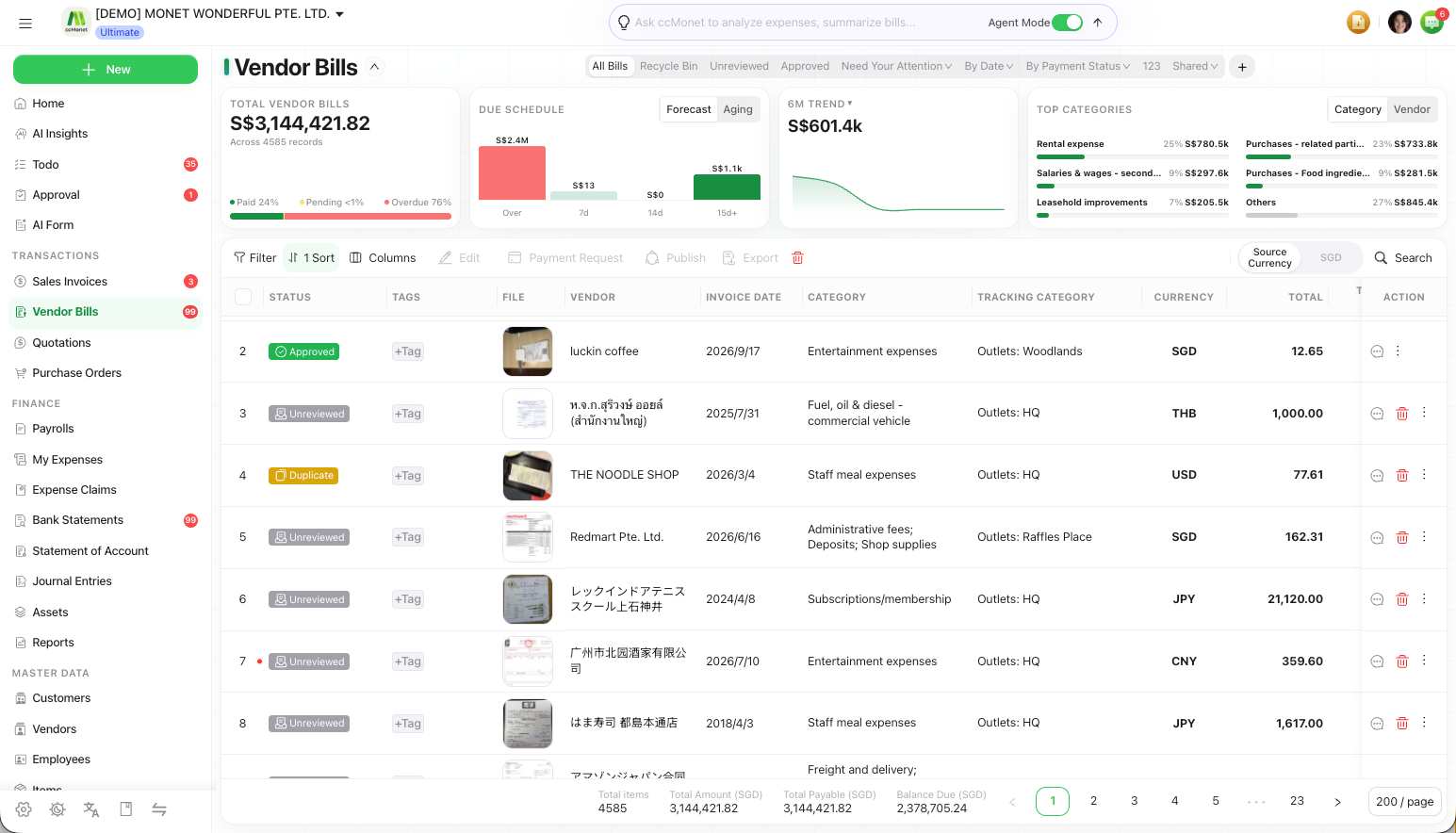Open the Columns button
The image size is (1456, 833).
click(383, 258)
